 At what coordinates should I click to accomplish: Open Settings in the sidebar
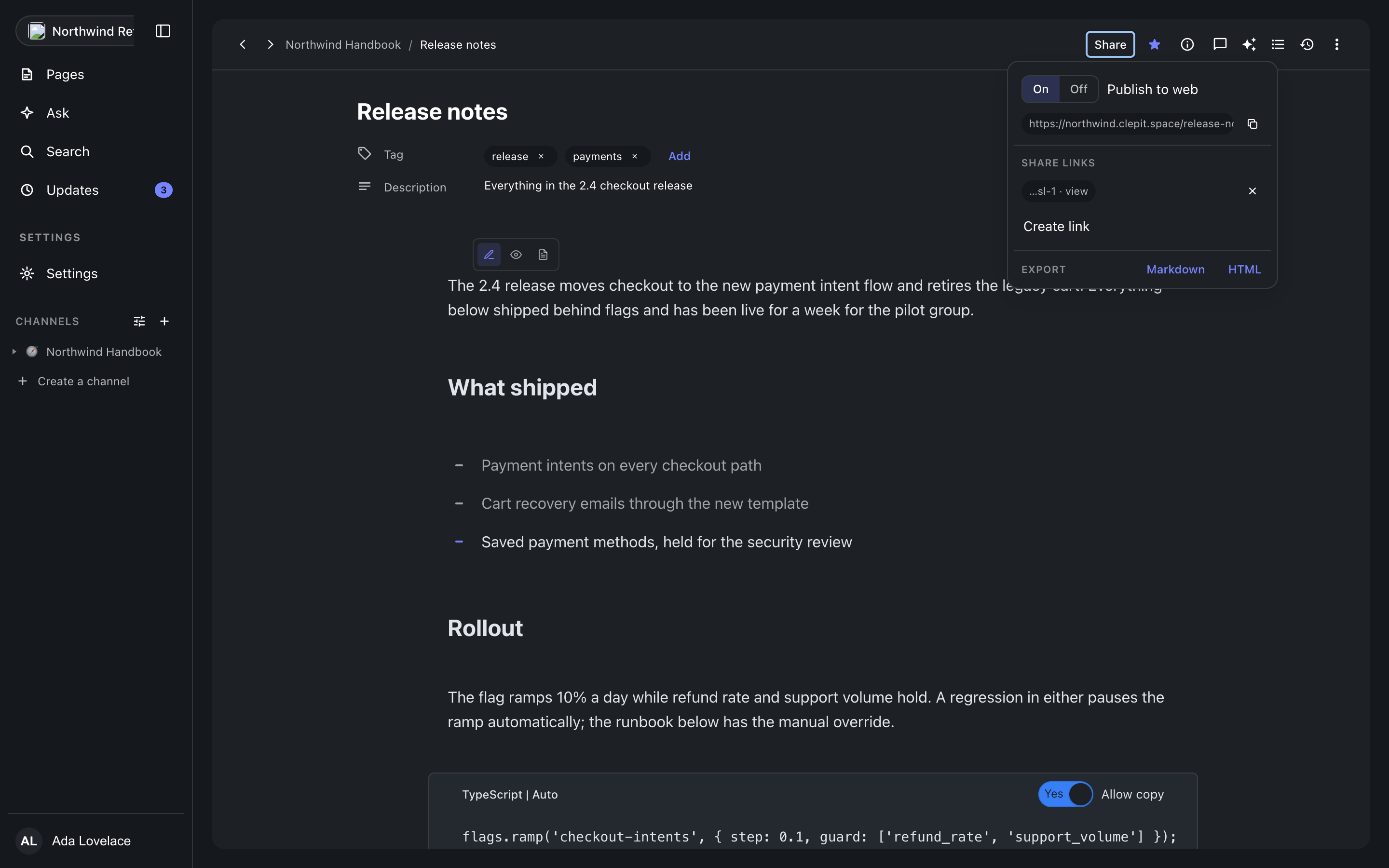(x=96, y=273)
